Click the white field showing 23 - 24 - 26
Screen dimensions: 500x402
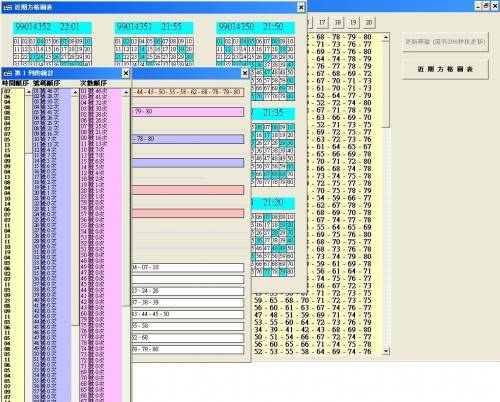pyautogui.click(x=188, y=291)
